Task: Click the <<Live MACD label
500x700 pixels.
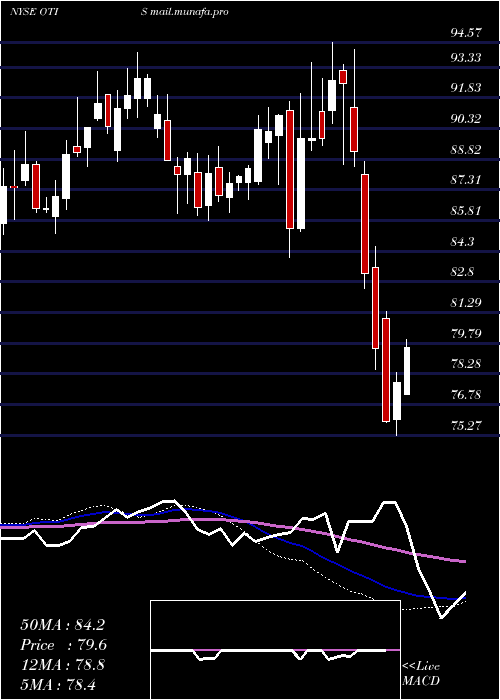Action: [421, 674]
